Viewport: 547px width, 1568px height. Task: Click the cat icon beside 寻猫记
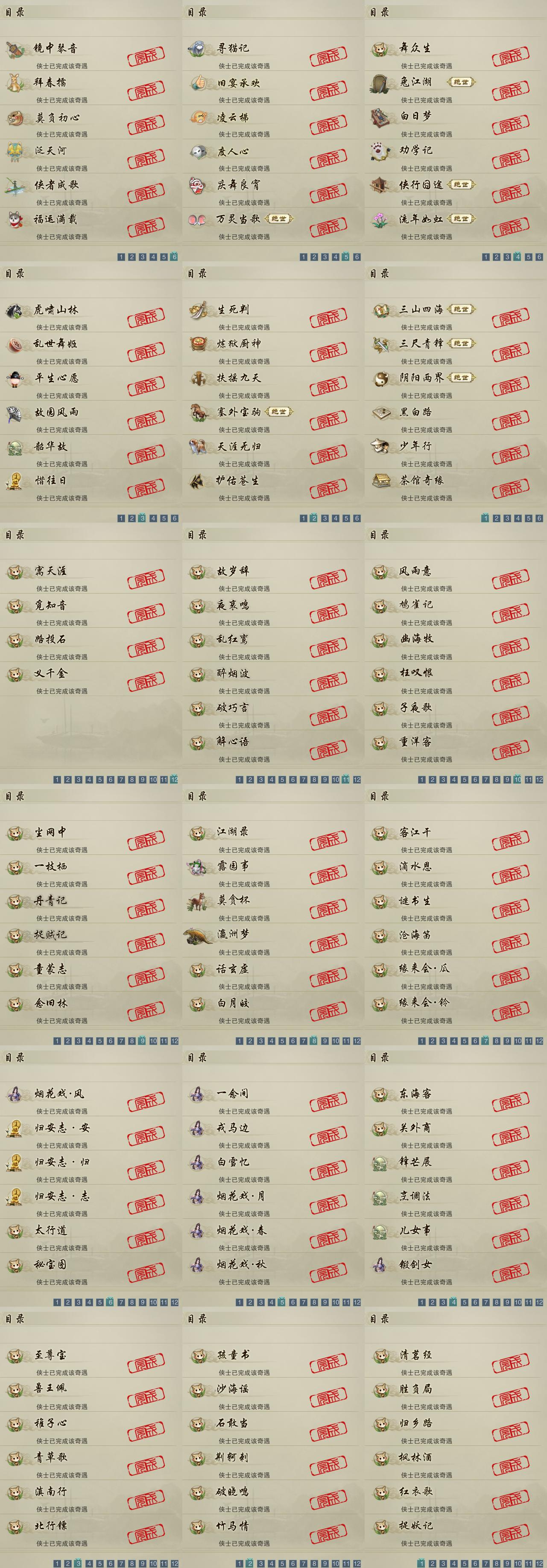tap(197, 48)
